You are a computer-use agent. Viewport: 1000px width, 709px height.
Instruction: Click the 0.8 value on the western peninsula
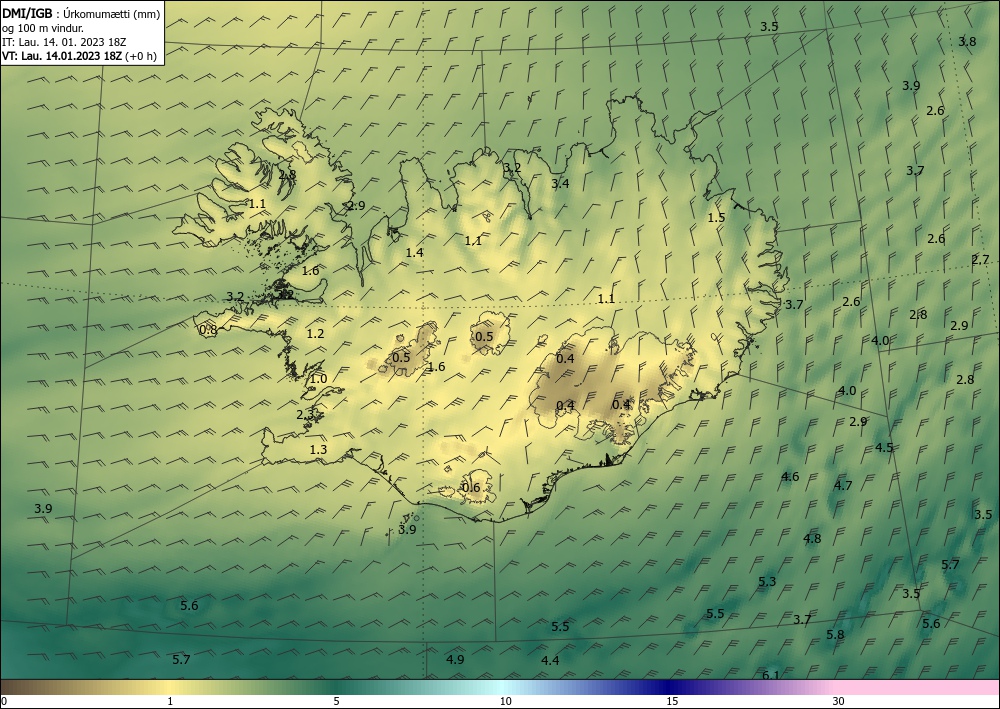208,330
